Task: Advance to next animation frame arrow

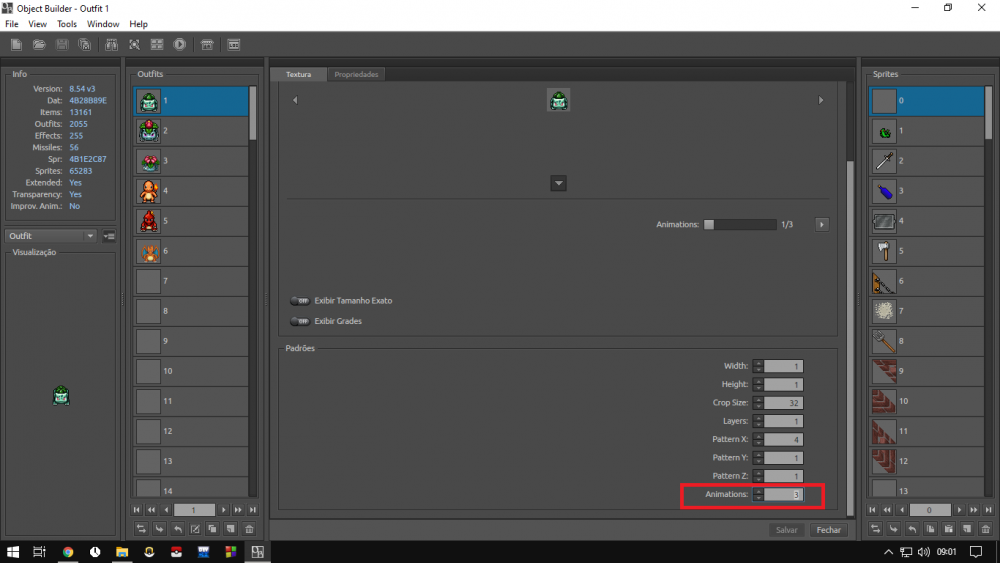Action: [821, 224]
